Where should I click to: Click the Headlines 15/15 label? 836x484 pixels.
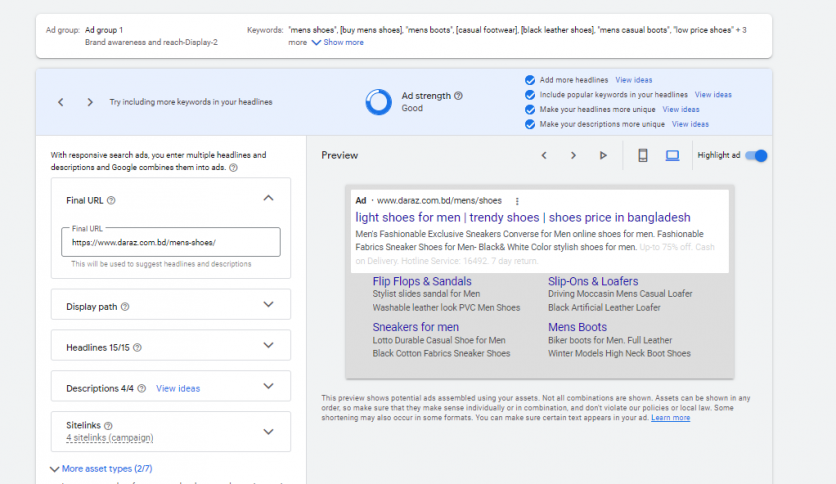pos(98,348)
